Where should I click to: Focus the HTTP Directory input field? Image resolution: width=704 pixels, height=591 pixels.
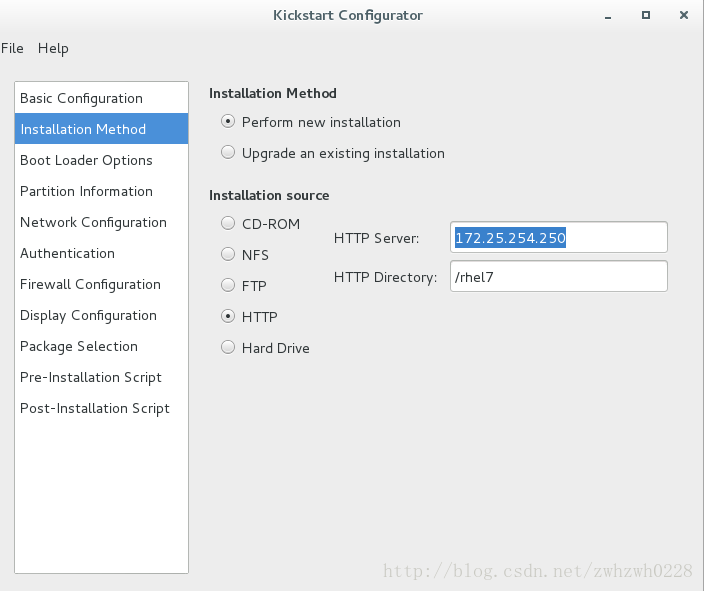(x=559, y=276)
